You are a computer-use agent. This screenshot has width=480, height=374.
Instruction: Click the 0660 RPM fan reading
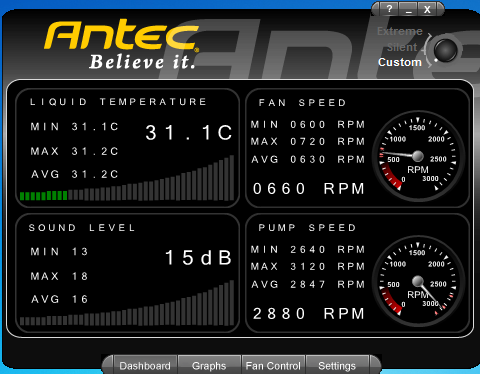pos(309,189)
